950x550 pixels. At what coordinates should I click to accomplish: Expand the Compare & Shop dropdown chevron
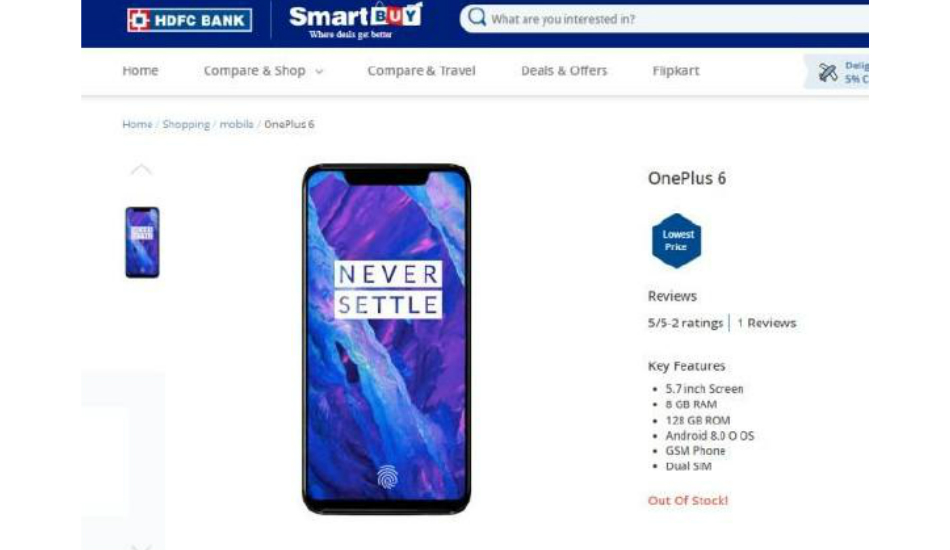(319, 71)
